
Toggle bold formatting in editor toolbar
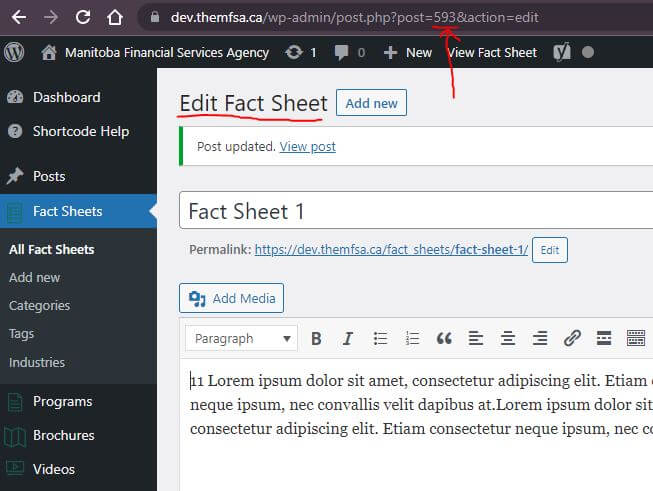tap(316, 339)
